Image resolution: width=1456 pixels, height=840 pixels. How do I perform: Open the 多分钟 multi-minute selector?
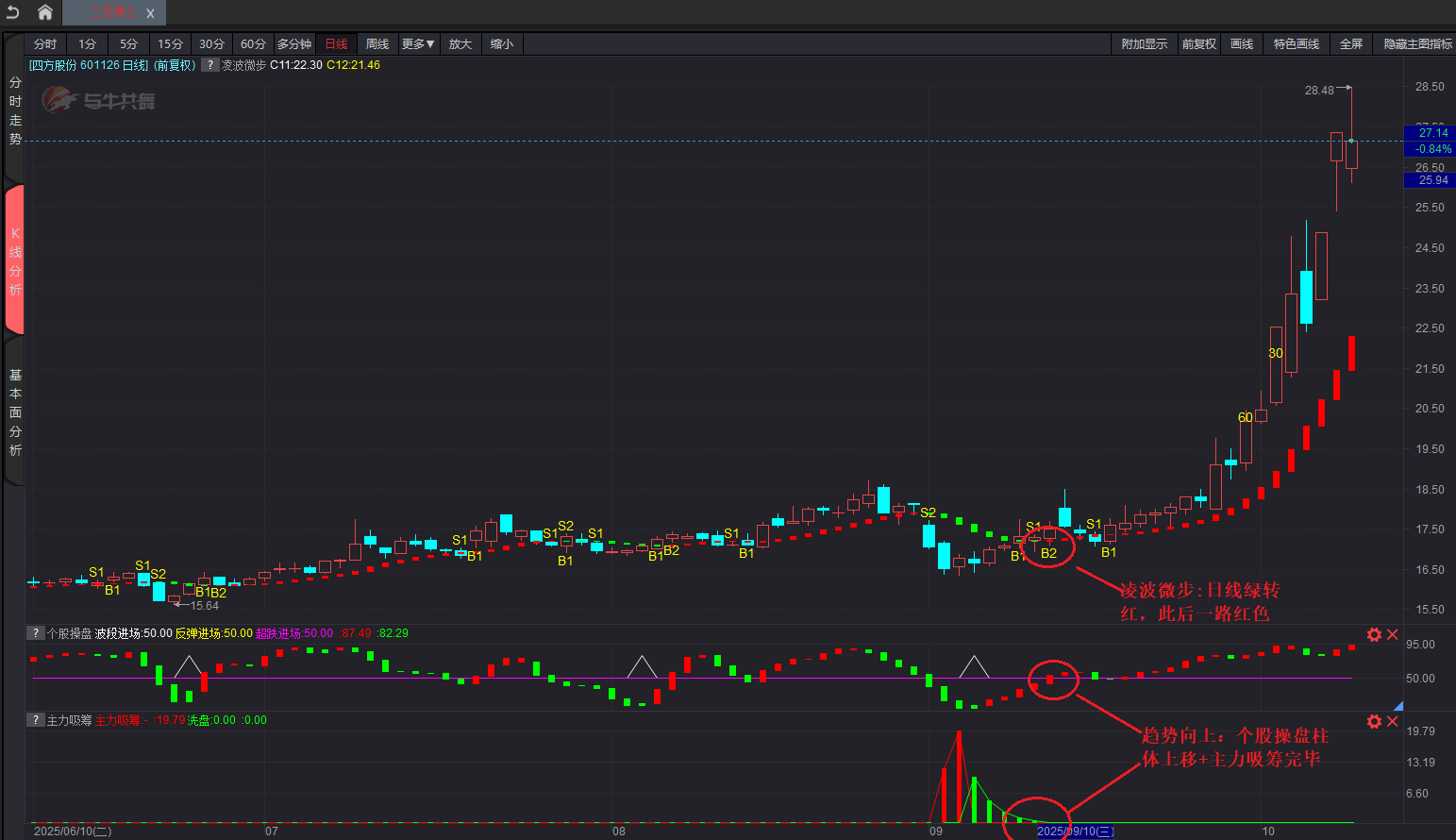point(294,44)
